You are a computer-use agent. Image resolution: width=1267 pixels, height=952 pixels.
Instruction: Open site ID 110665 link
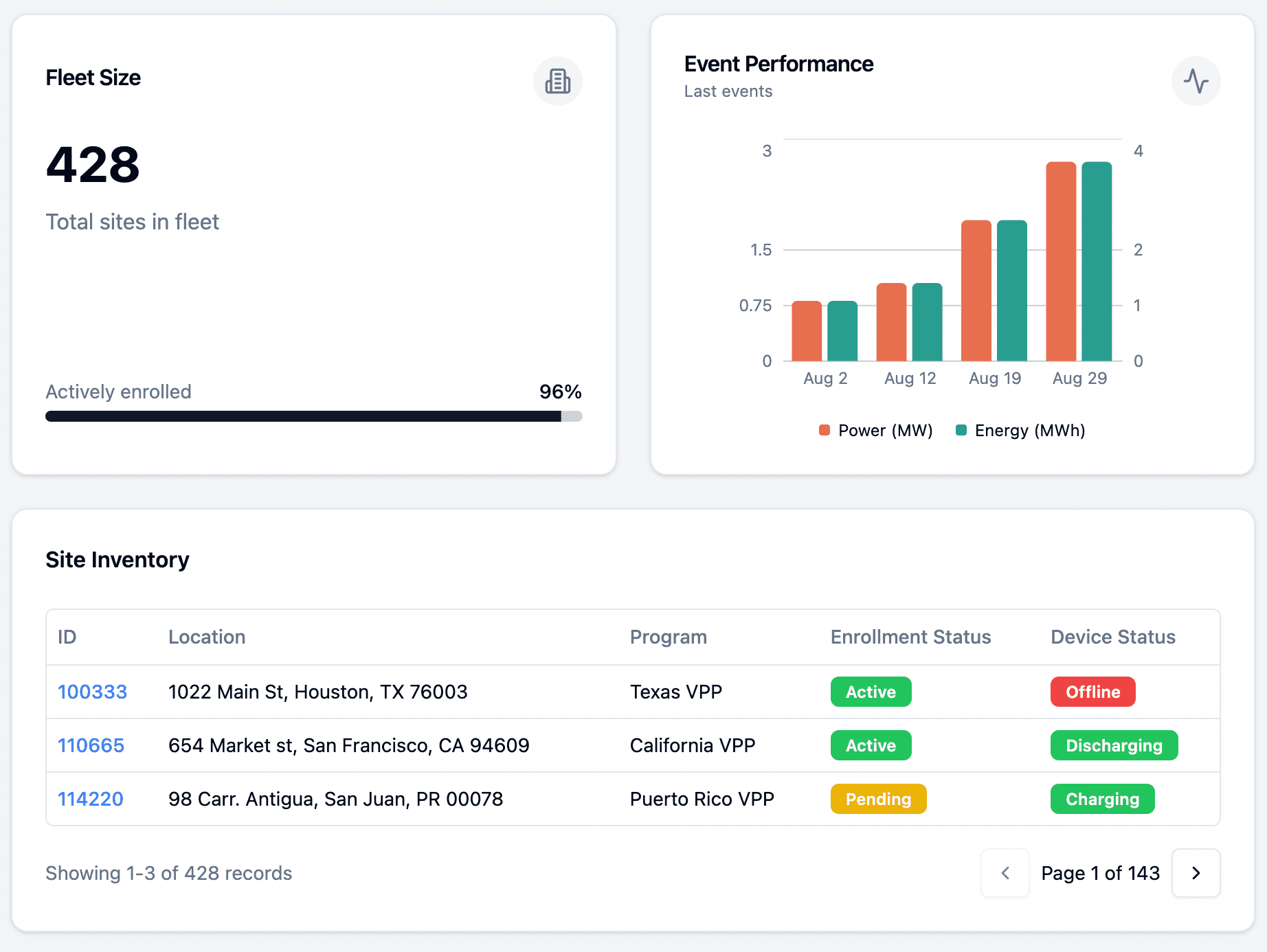pyautogui.click(x=91, y=745)
